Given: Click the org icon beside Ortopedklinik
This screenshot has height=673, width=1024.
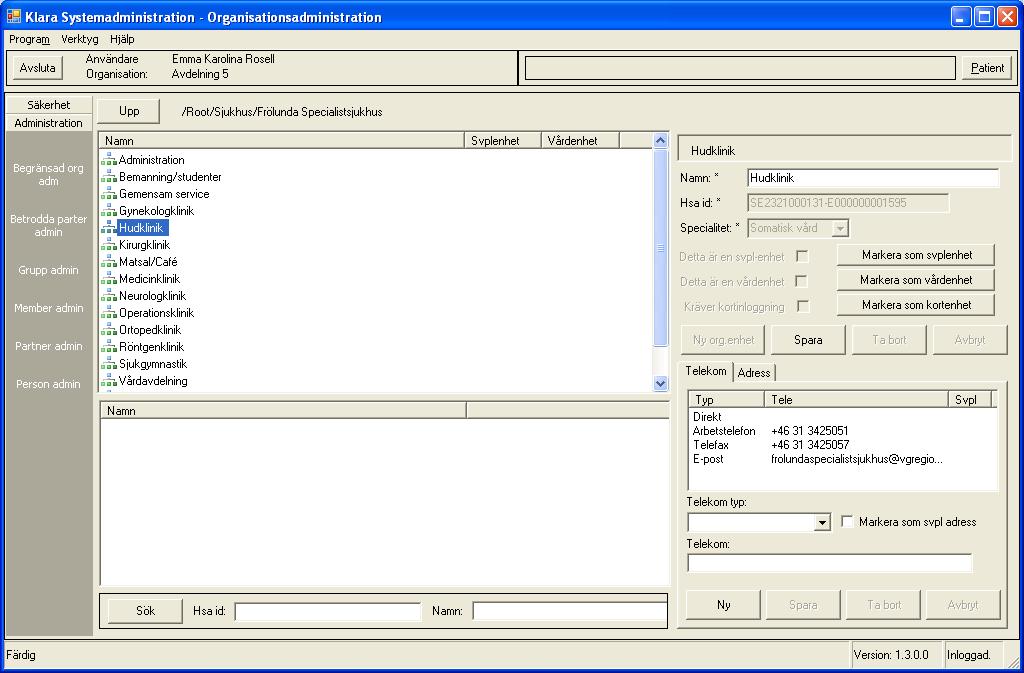Looking at the screenshot, I should click(108, 329).
